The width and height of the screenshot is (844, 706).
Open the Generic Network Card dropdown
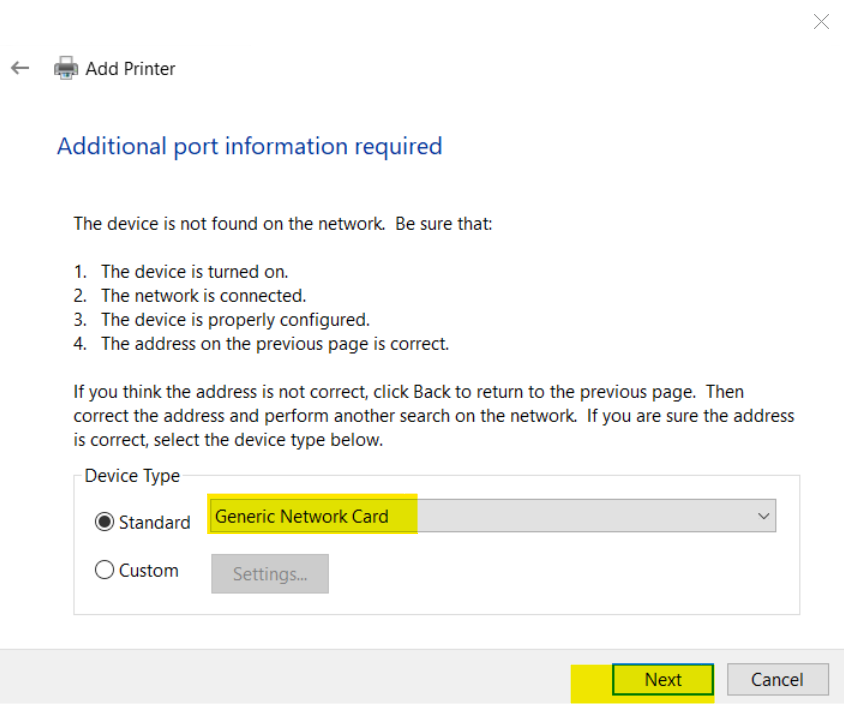tap(493, 516)
